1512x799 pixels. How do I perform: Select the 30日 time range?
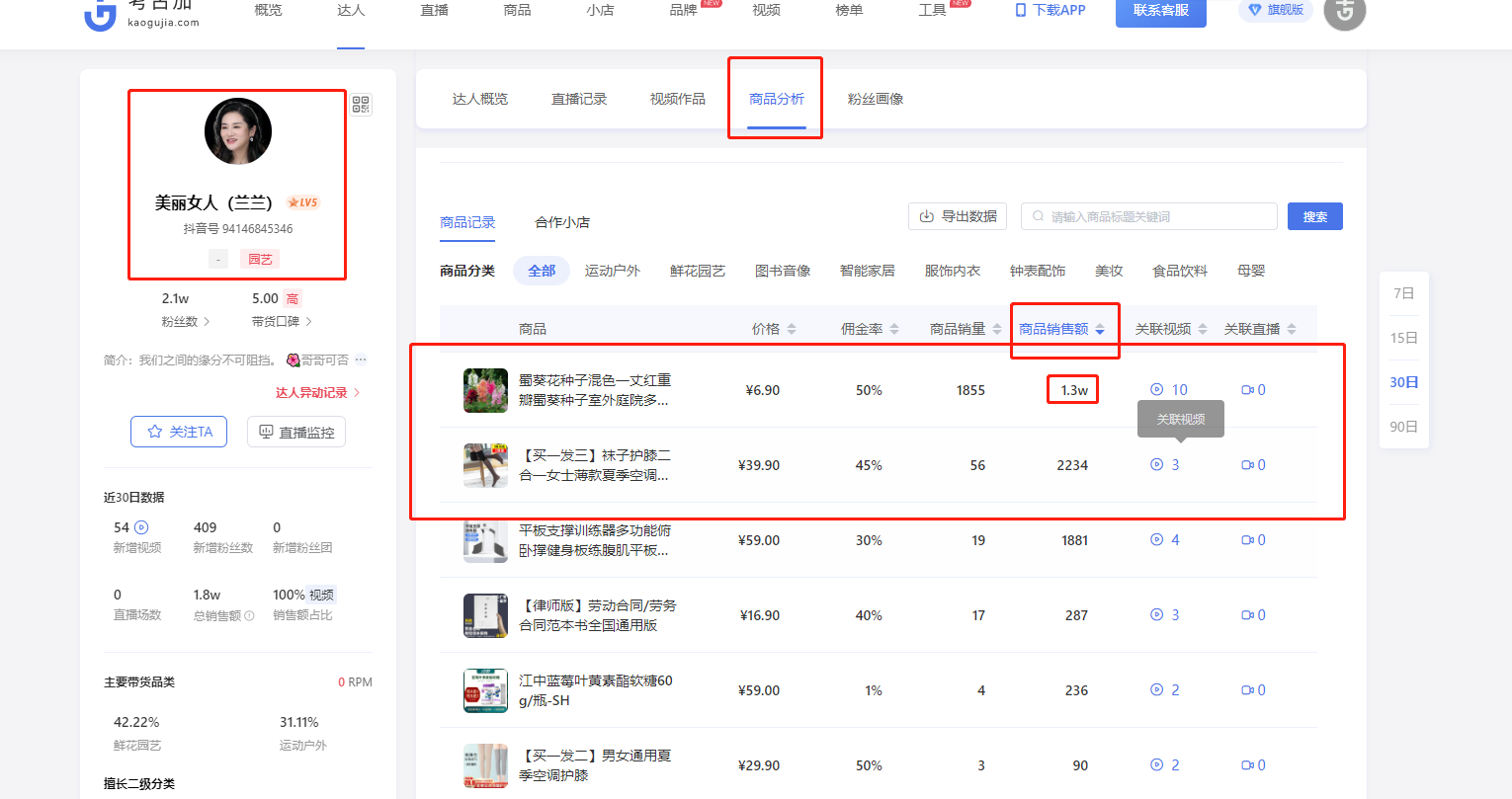pos(1403,382)
